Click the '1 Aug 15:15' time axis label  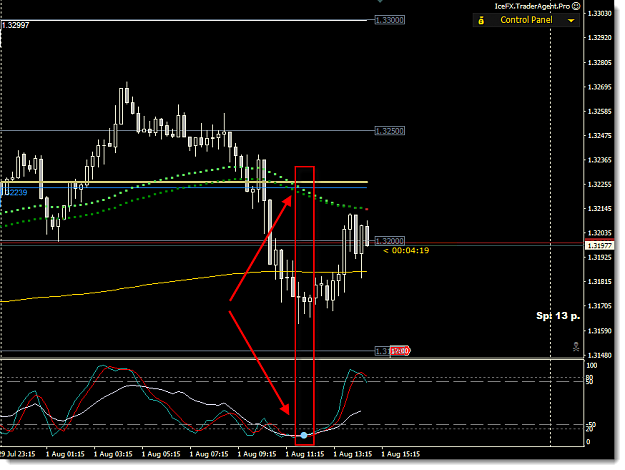[x=401, y=454]
